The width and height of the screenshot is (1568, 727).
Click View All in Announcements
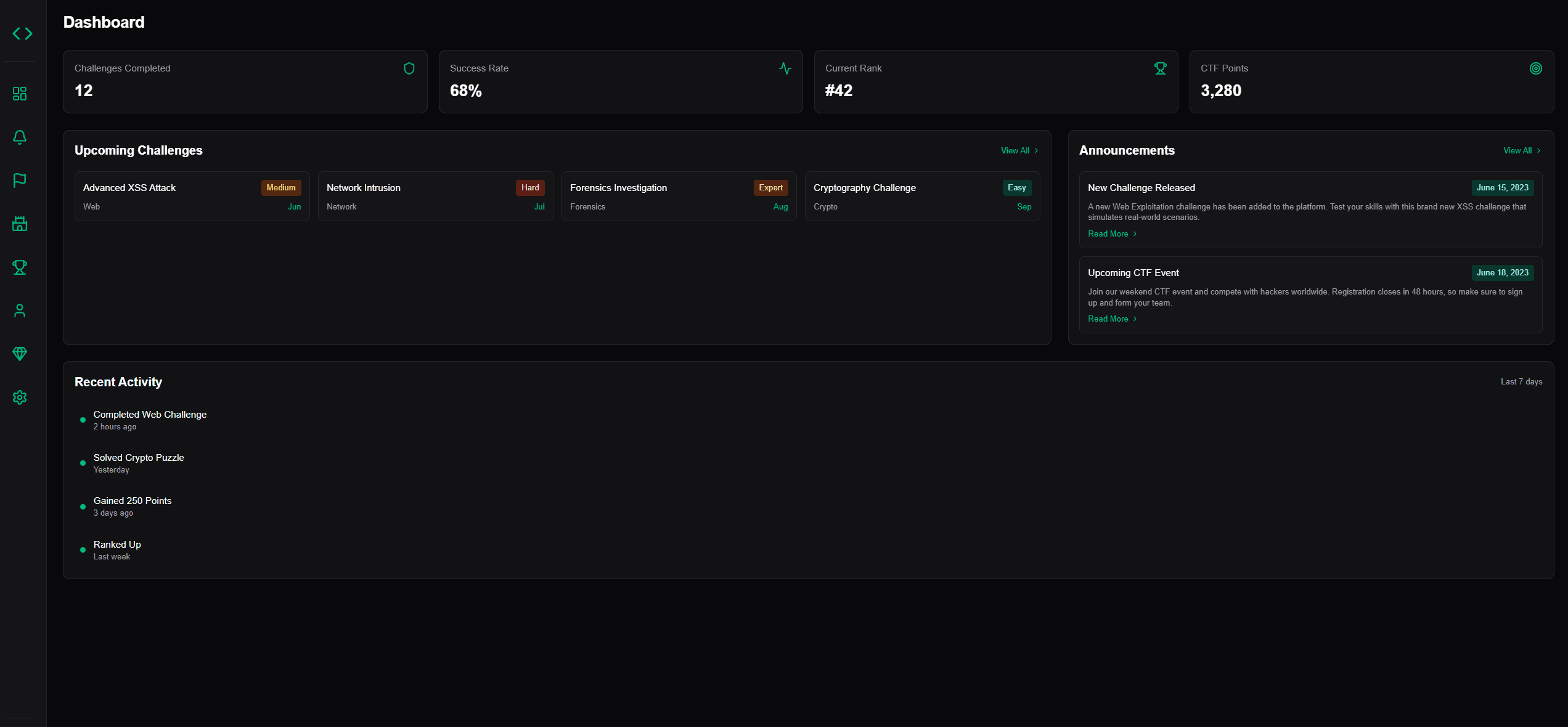pyautogui.click(x=1522, y=150)
